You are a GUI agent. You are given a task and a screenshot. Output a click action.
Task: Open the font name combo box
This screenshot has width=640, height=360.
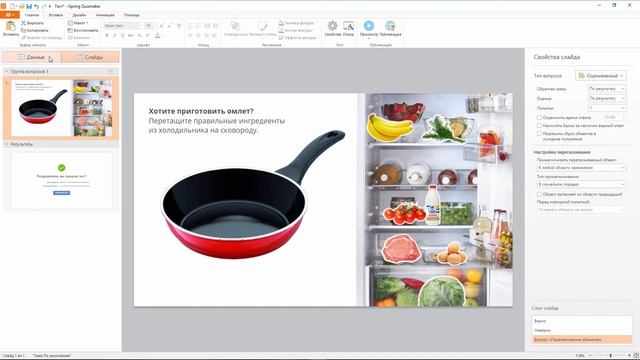tap(122, 26)
